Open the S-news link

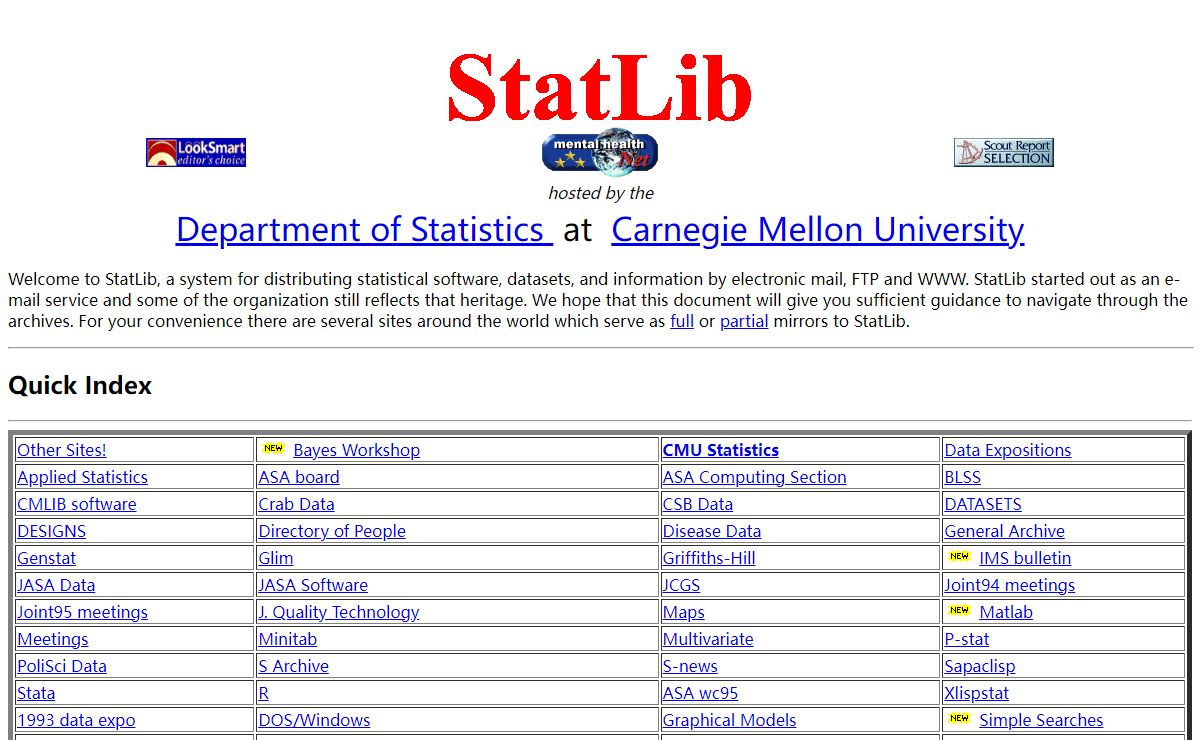(690, 666)
